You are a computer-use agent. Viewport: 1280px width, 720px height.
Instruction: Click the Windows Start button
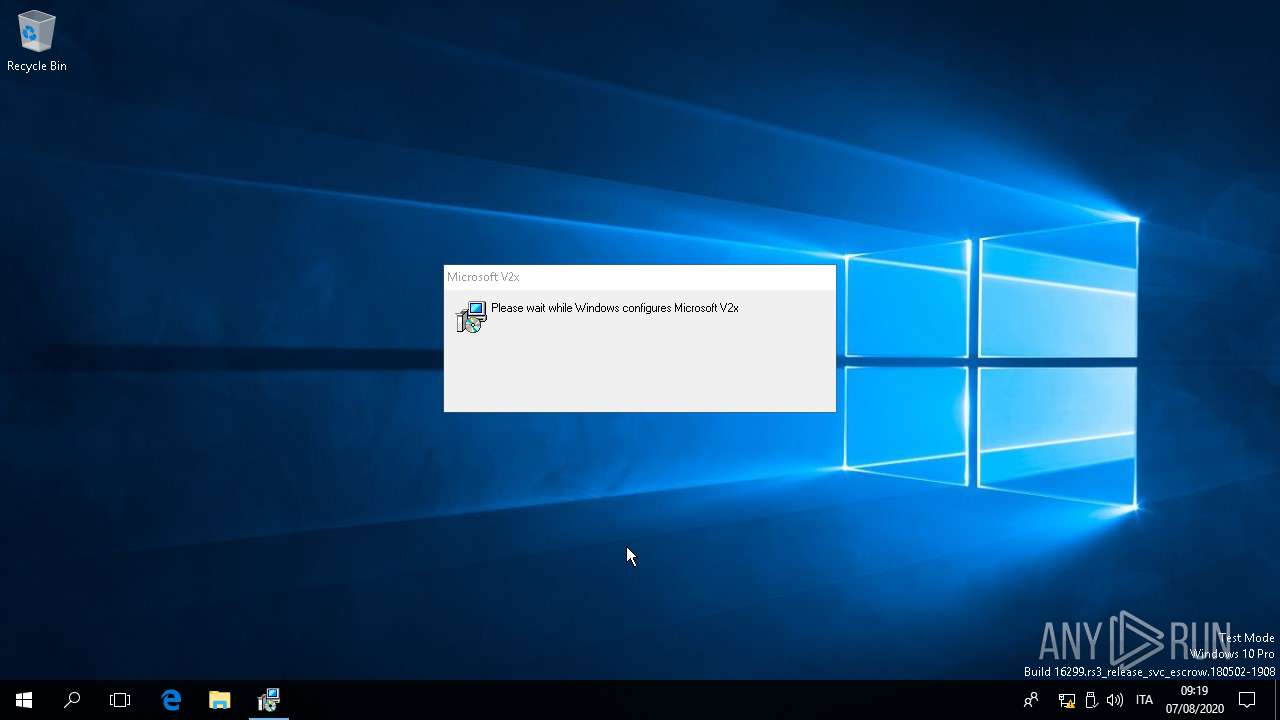pyautogui.click(x=24, y=700)
